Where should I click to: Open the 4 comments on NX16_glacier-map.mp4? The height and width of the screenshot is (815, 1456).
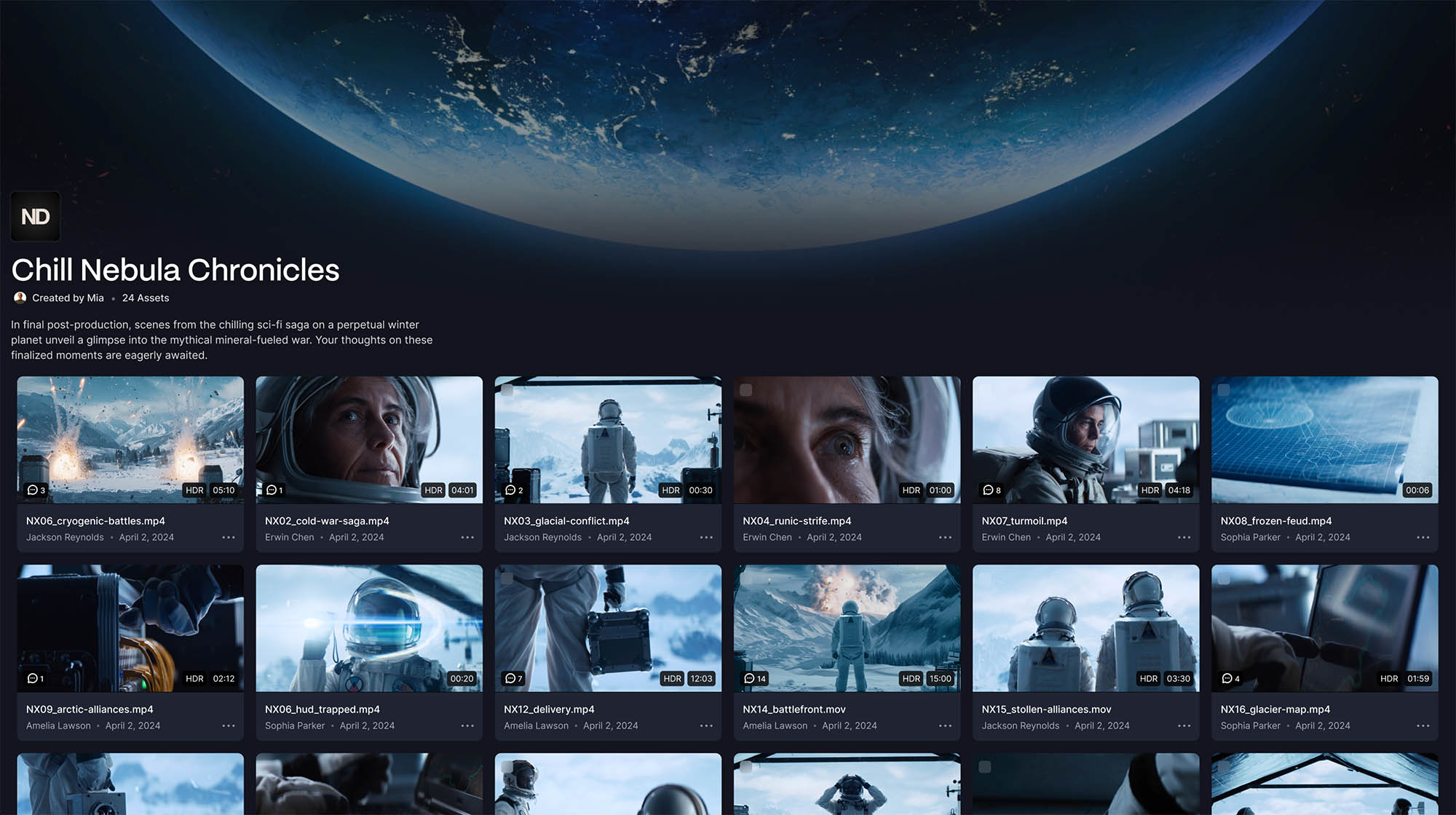click(1231, 679)
